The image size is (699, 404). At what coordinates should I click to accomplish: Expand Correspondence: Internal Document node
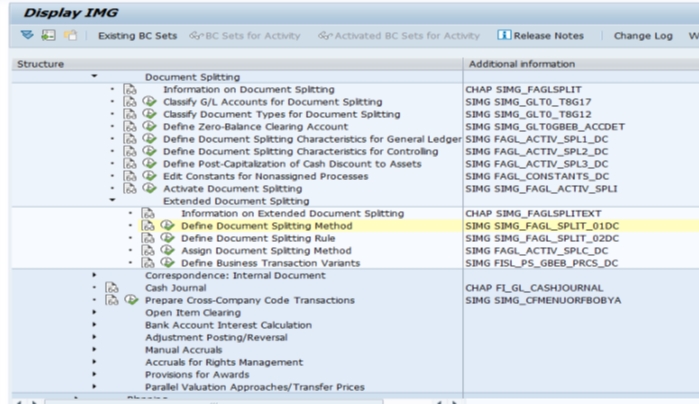point(94,275)
